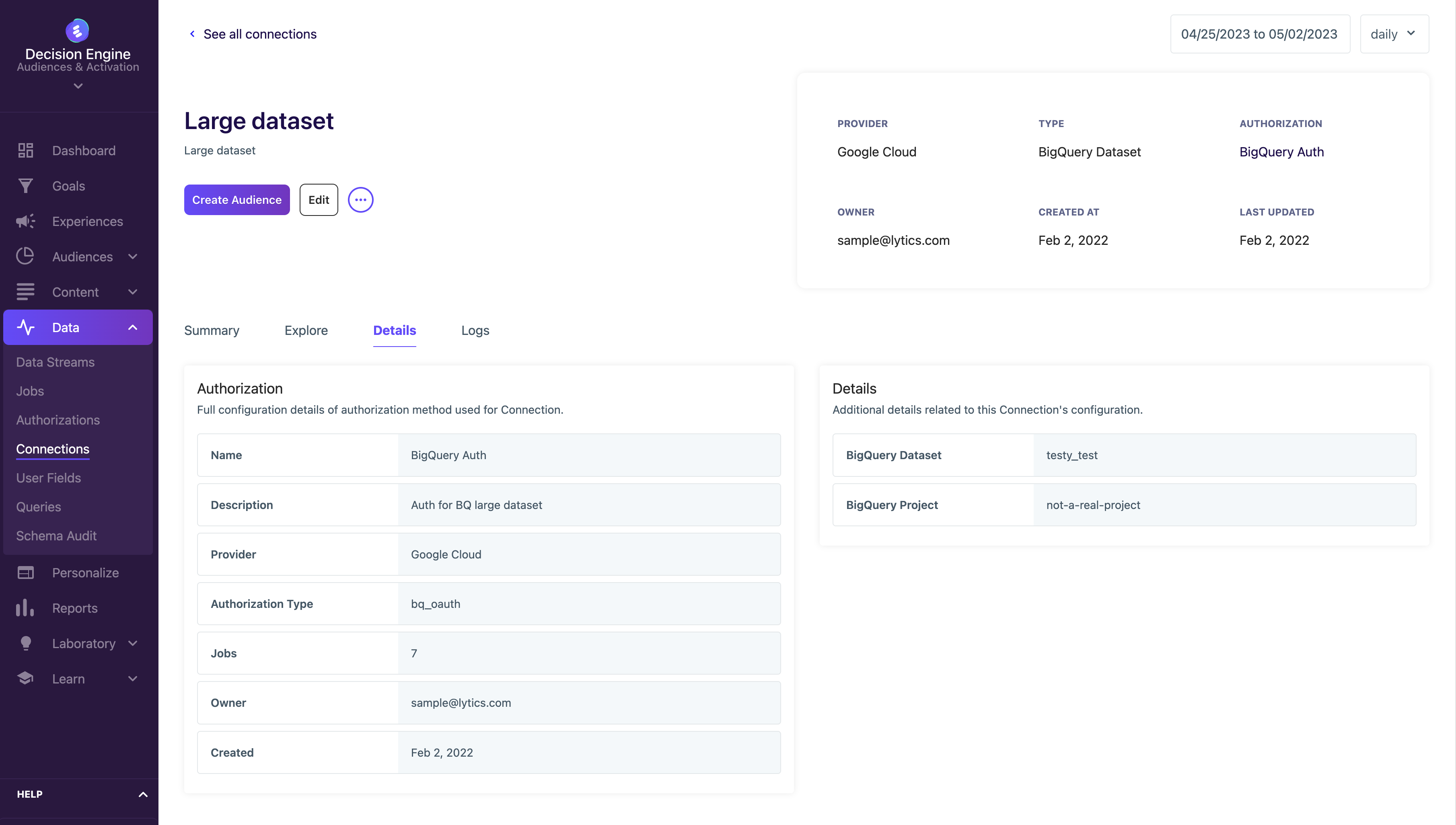The height and width of the screenshot is (825, 1456).
Task: Switch to the Summary tab
Action: tap(212, 330)
